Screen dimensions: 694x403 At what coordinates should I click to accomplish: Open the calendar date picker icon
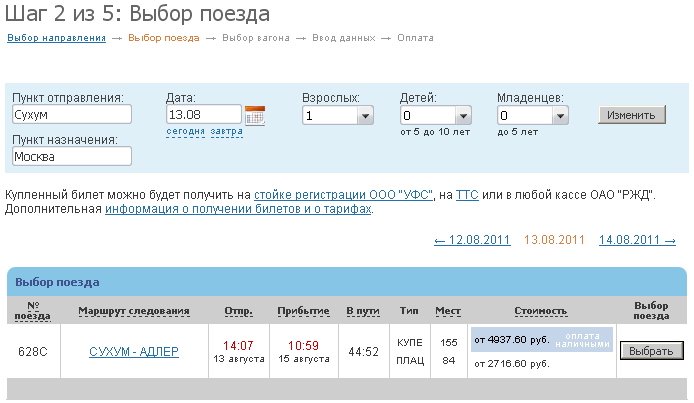255,115
